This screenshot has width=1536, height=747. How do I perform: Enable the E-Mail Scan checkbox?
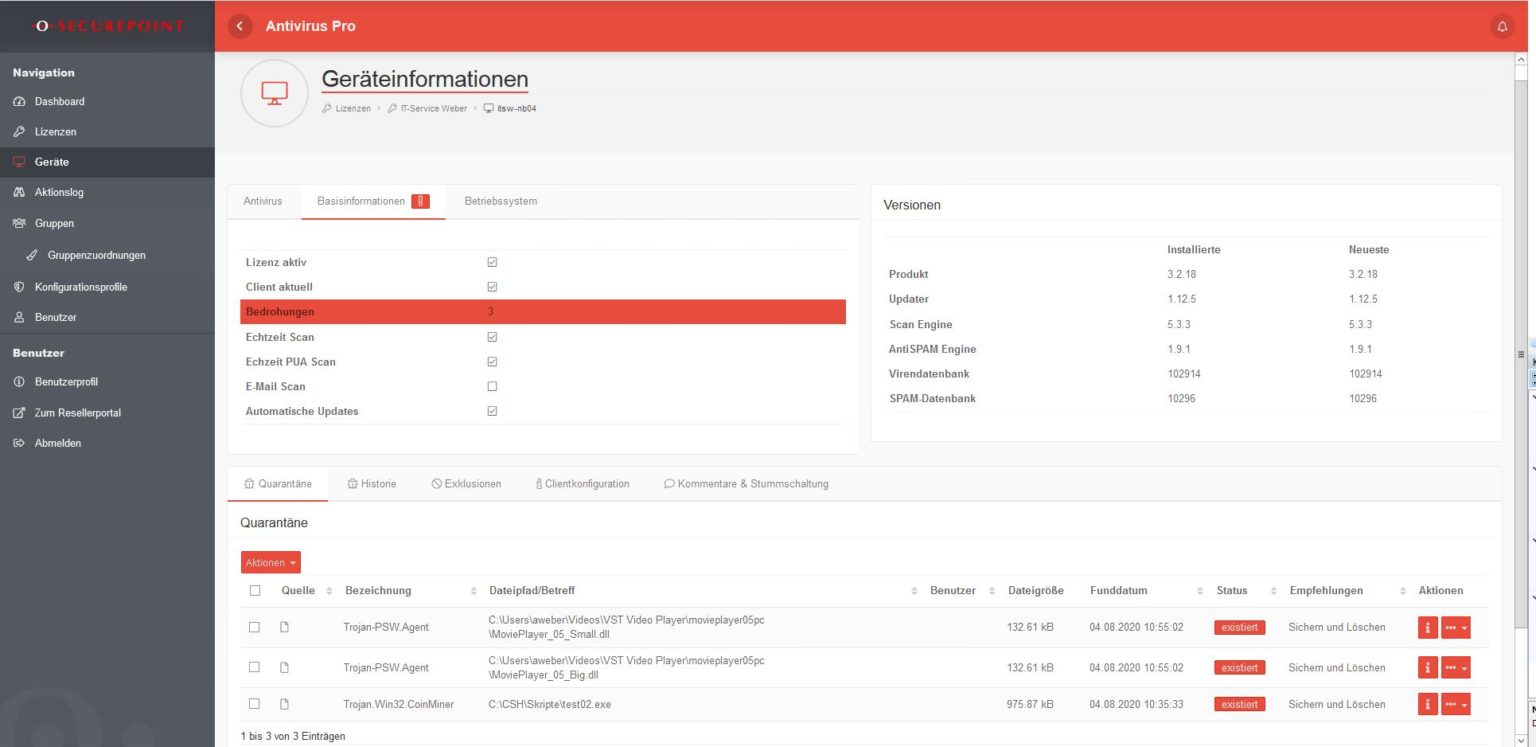coord(491,386)
